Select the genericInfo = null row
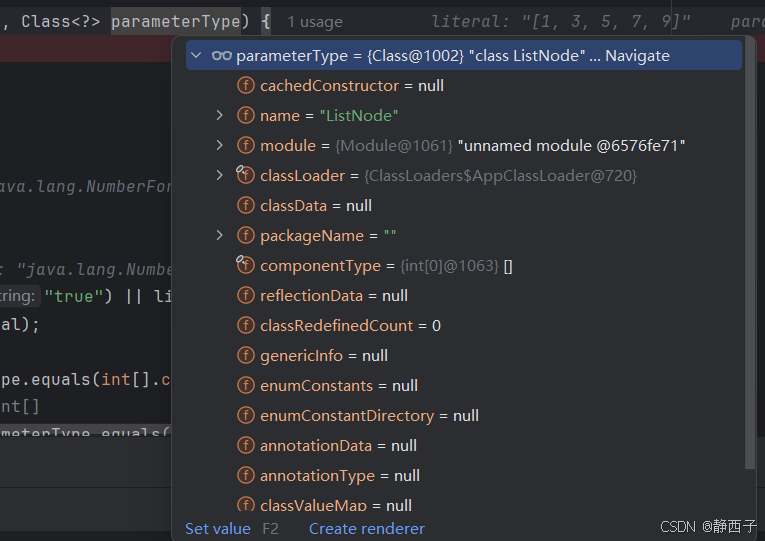The width and height of the screenshot is (765, 541). coord(463,356)
